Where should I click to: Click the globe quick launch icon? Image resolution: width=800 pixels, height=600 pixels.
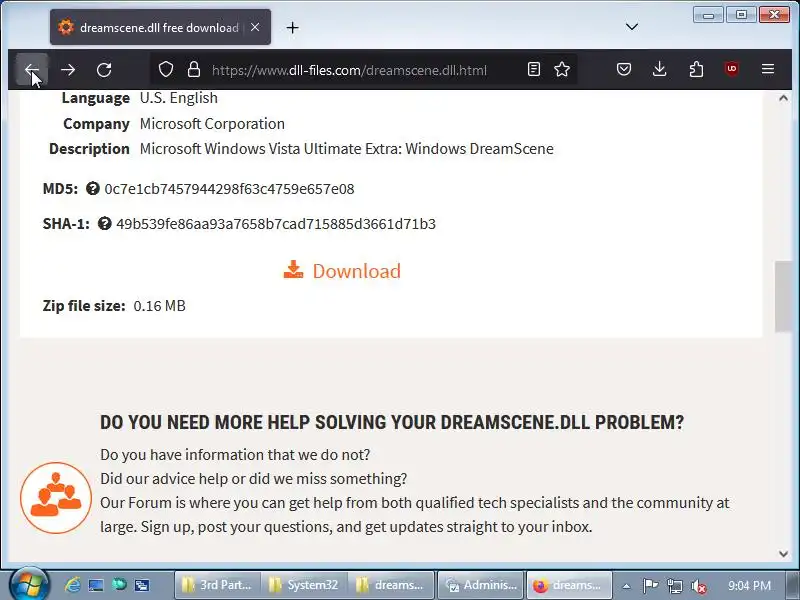click(119, 584)
